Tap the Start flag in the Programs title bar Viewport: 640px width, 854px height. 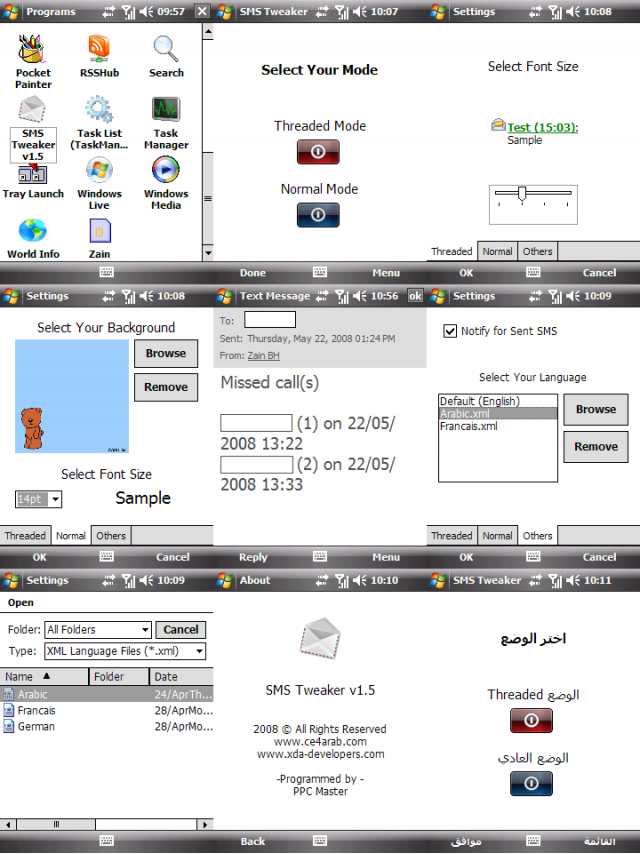point(11,11)
